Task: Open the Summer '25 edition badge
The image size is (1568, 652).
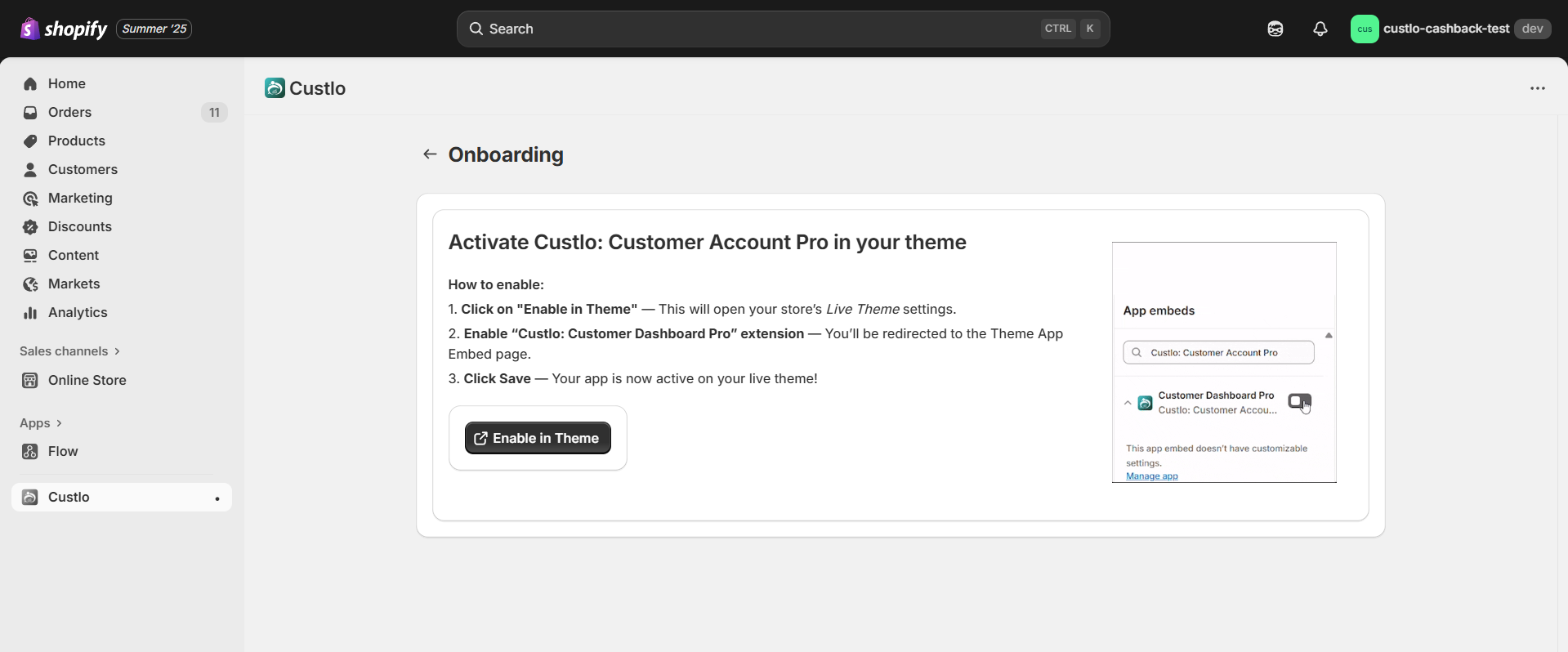Action: pos(154,29)
